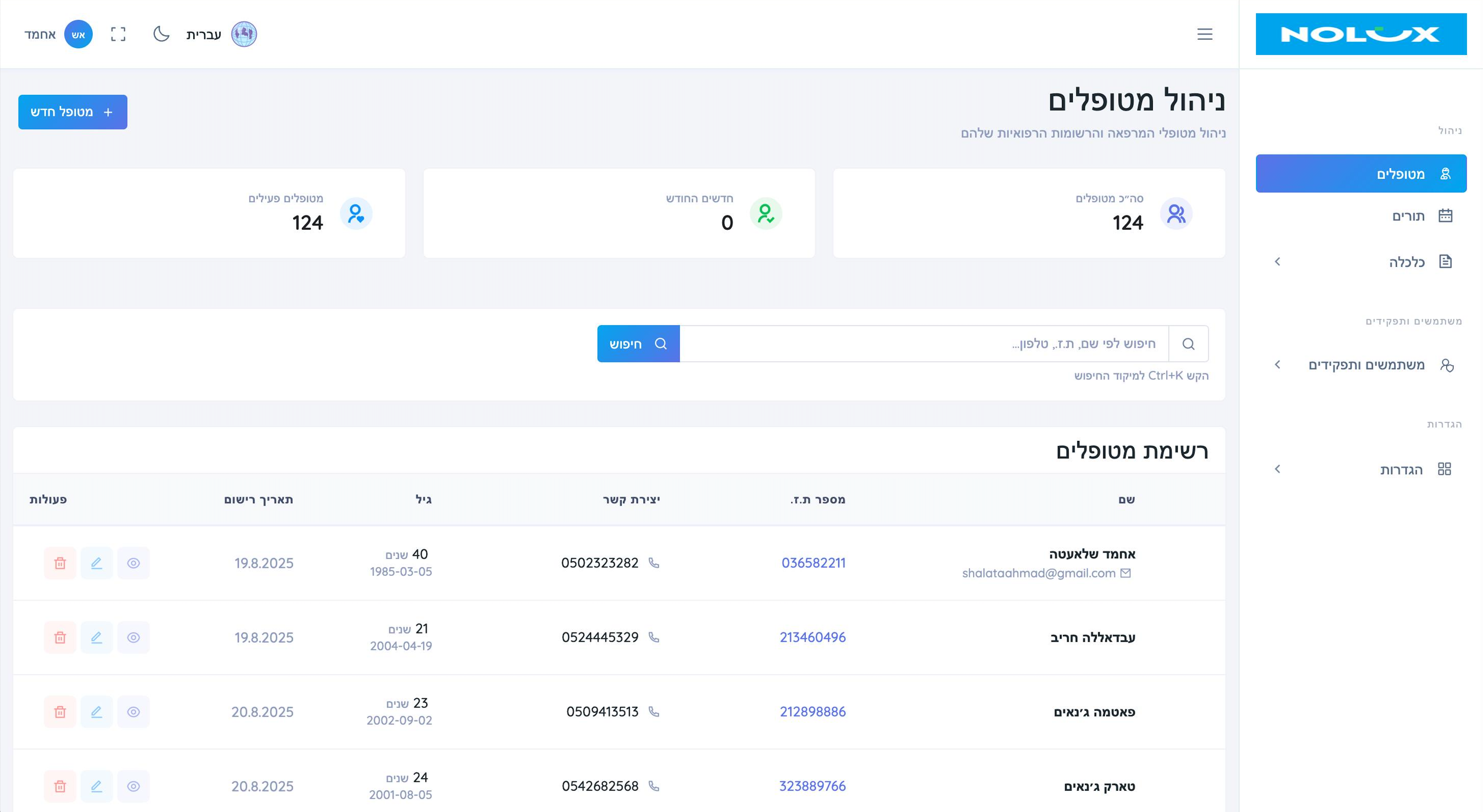This screenshot has height=812, width=1483.
Task: Click the מטופל חדש button
Action: tap(72, 112)
